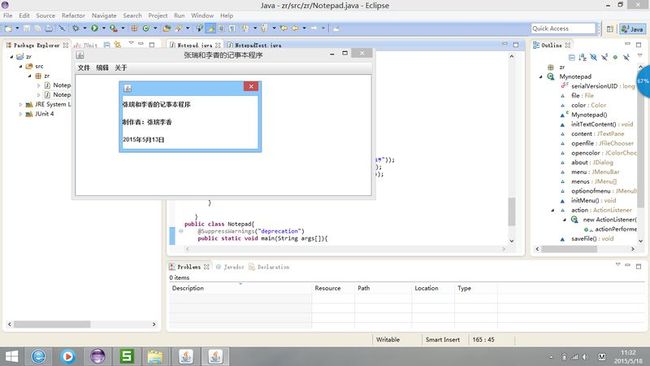This screenshot has width=650, height=366.
Task: Toggle Link with Editor in Package Explorer
Action: coord(118,45)
